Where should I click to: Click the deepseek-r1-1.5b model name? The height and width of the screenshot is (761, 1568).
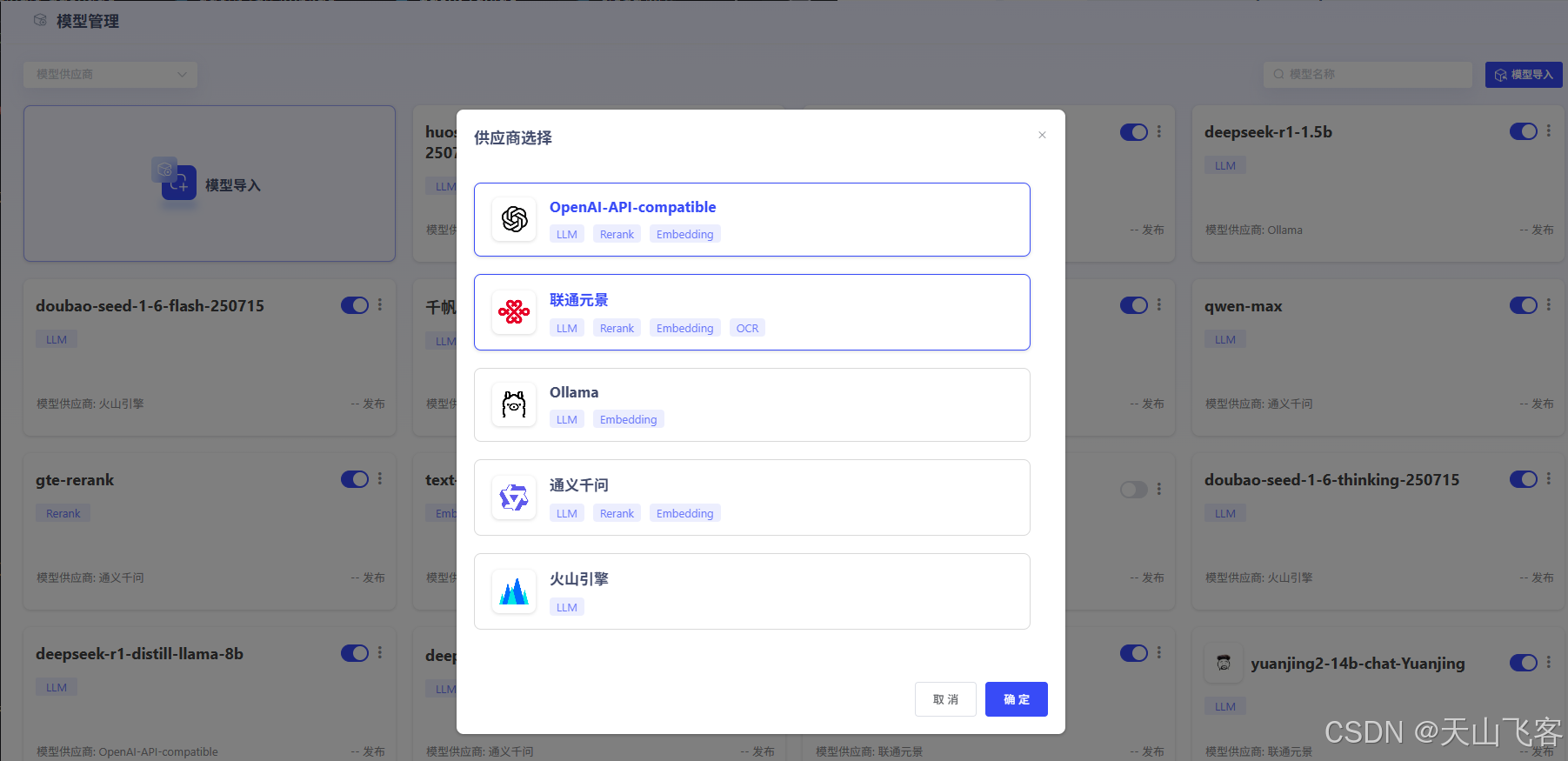pyautogui.click(x=1268, y=132)
